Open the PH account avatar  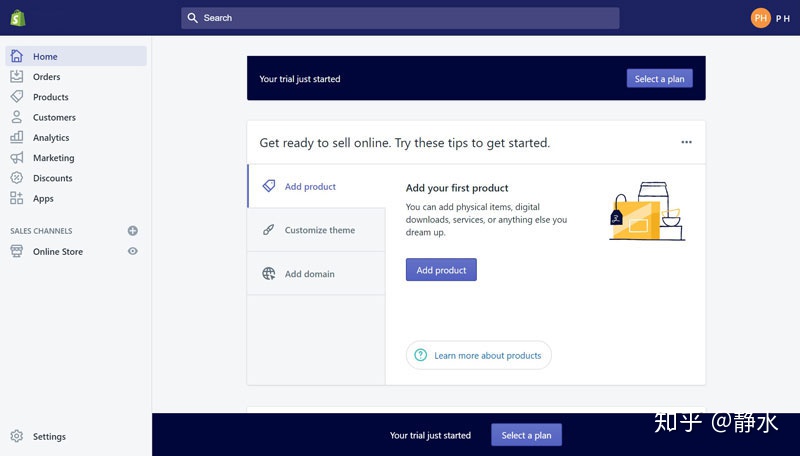pyautogui.click(x=760, y=18)
